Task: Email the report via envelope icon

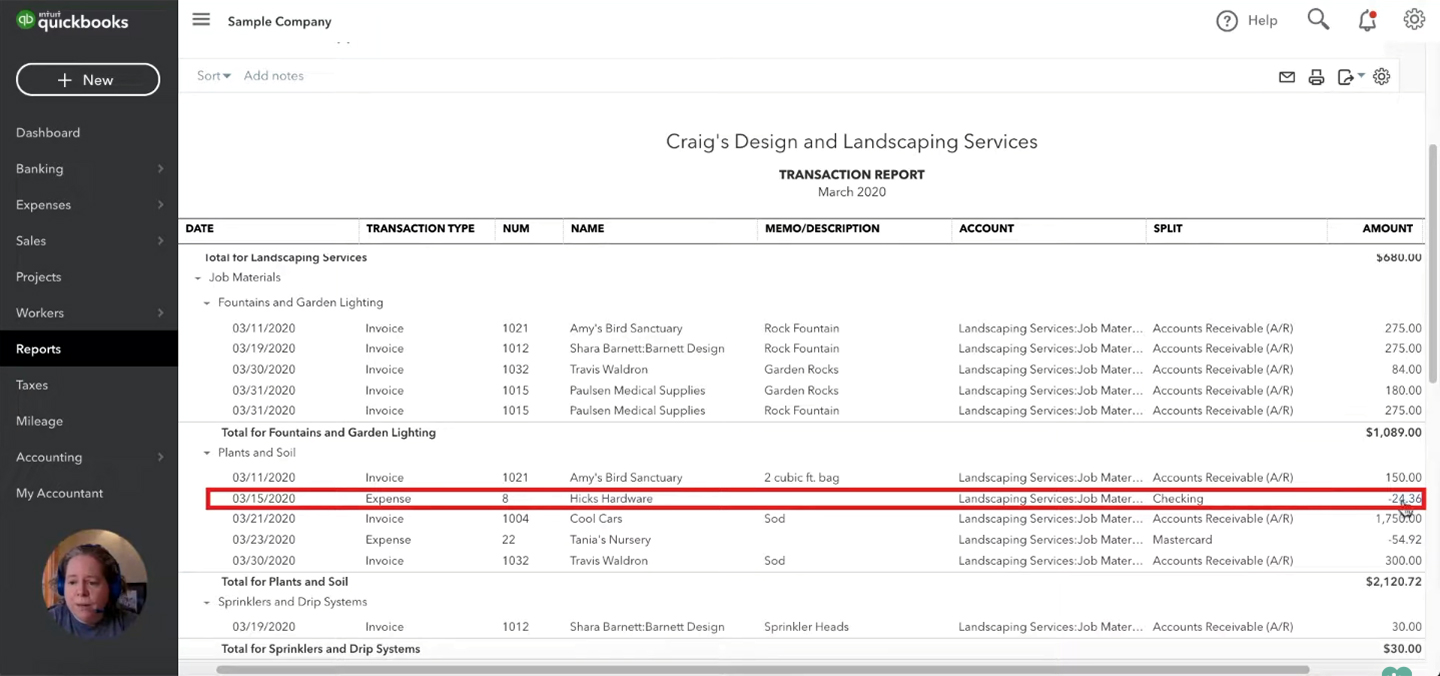Action: (x=1287, y=77)
